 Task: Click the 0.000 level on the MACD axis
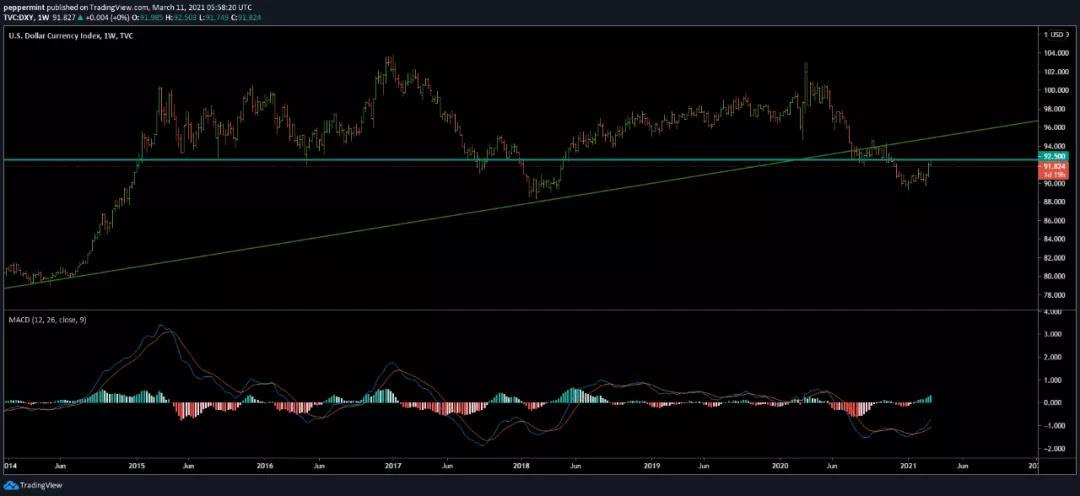(x=1054, y=403)
